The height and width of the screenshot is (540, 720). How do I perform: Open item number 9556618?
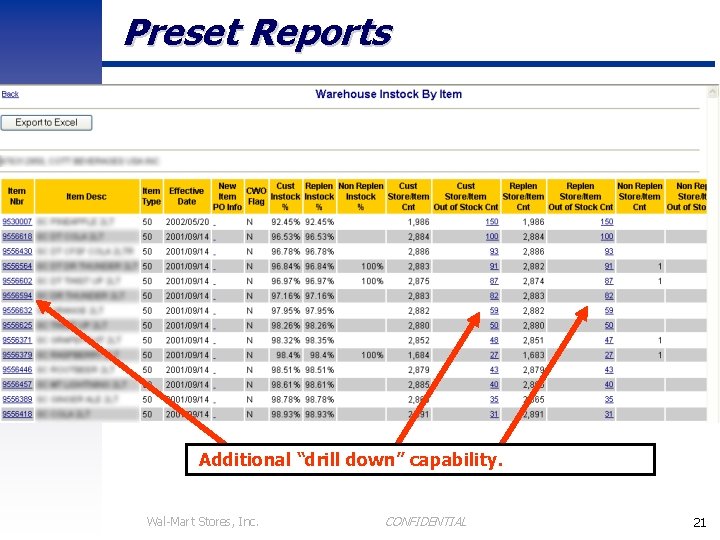tap(17, 236)
